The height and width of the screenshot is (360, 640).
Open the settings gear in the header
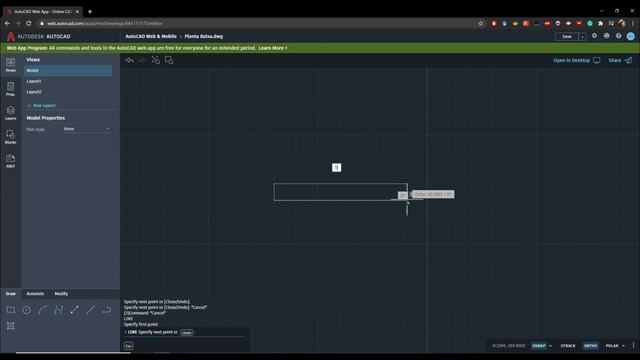(x=594, y=36)
